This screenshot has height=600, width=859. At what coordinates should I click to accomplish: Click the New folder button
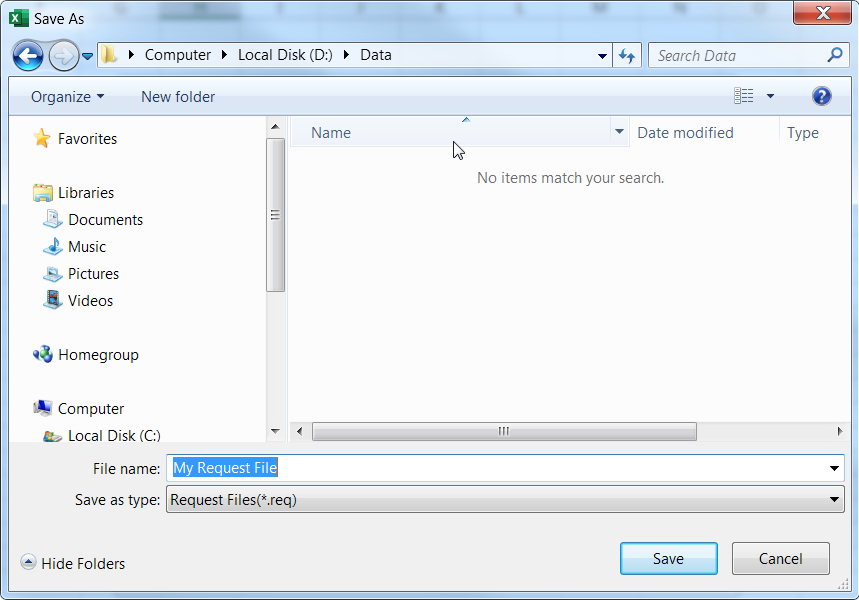(x=178, y=97)
